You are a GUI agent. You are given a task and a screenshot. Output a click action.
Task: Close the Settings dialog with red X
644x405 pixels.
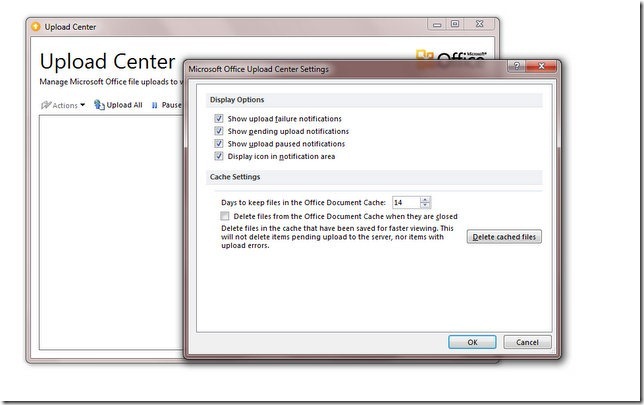(541, 66)
